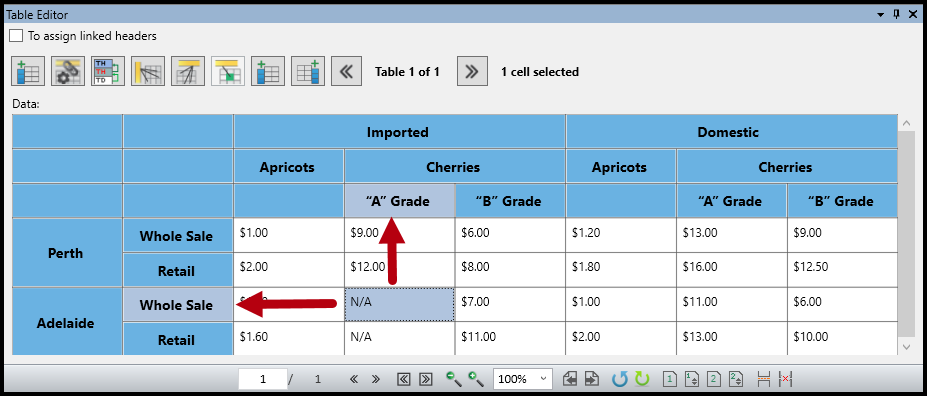Click the TH/TD cell type icon
The width and height of the screenshot is (927, 396).
[108, 72]
